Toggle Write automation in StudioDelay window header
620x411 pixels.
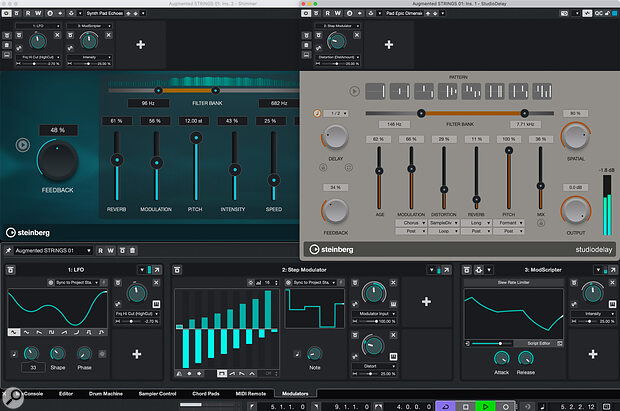tap(338, 13)
